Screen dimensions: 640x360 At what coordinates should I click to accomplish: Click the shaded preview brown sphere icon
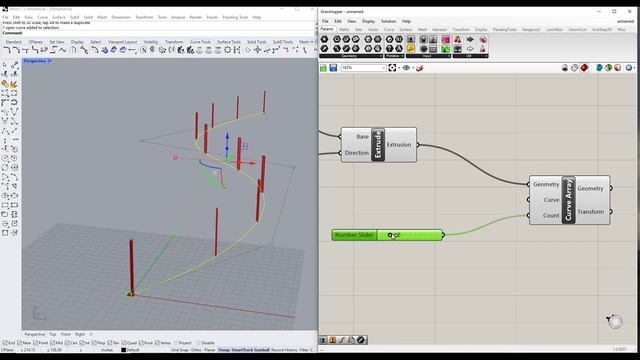coord(618,68)
